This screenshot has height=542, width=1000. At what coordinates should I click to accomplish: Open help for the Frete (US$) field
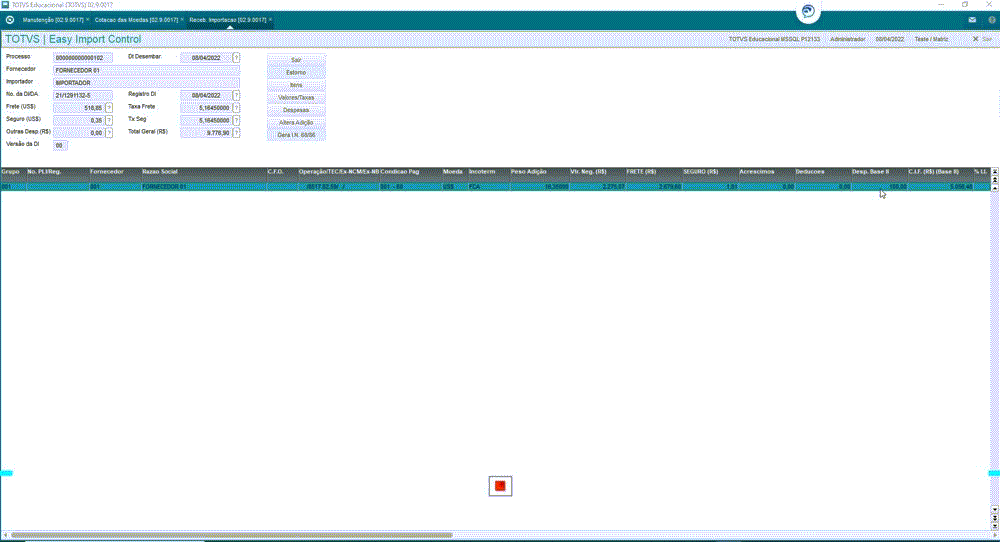click(109, 108)
